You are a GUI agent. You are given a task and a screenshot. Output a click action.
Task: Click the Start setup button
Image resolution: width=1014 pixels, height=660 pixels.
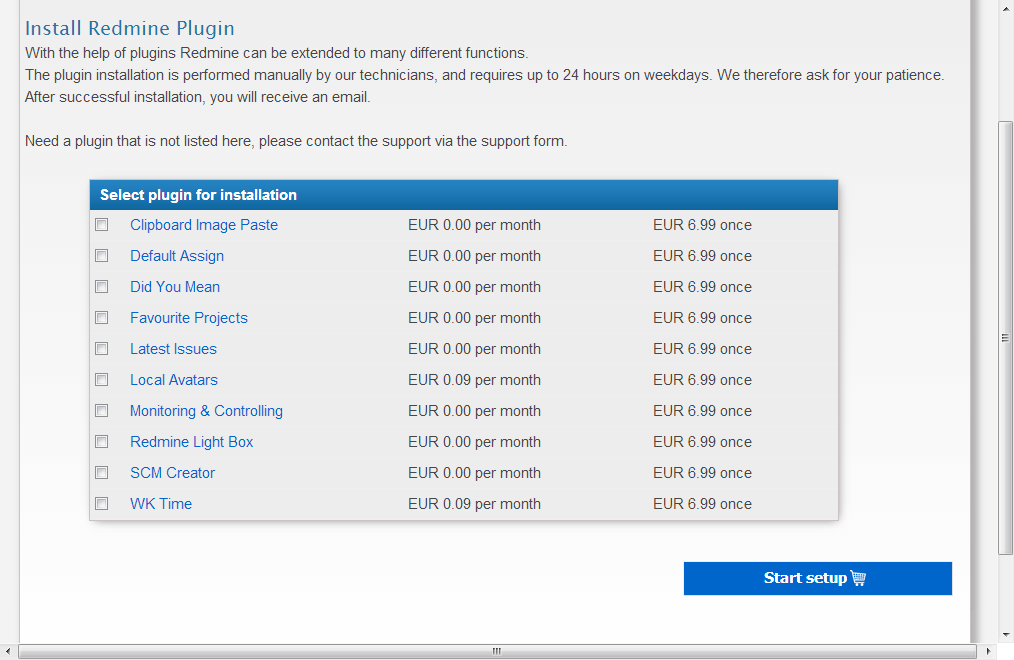[818, 578]
